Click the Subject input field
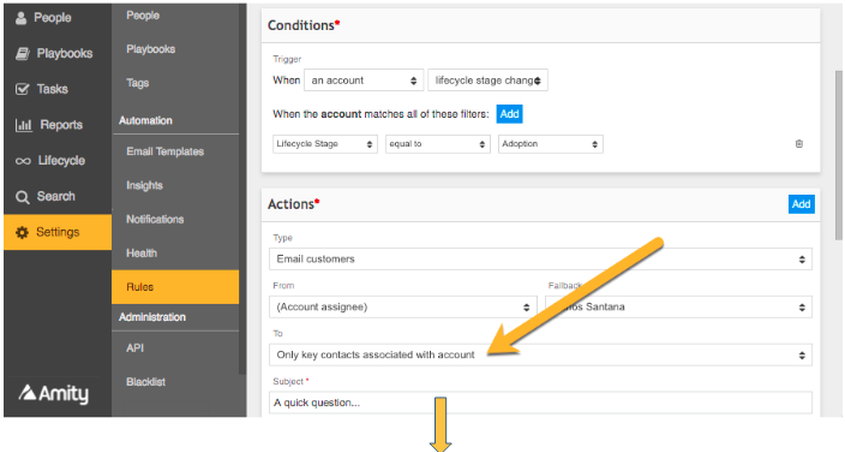The height and width of the screenshot is (452, 845). pos(540,402)
